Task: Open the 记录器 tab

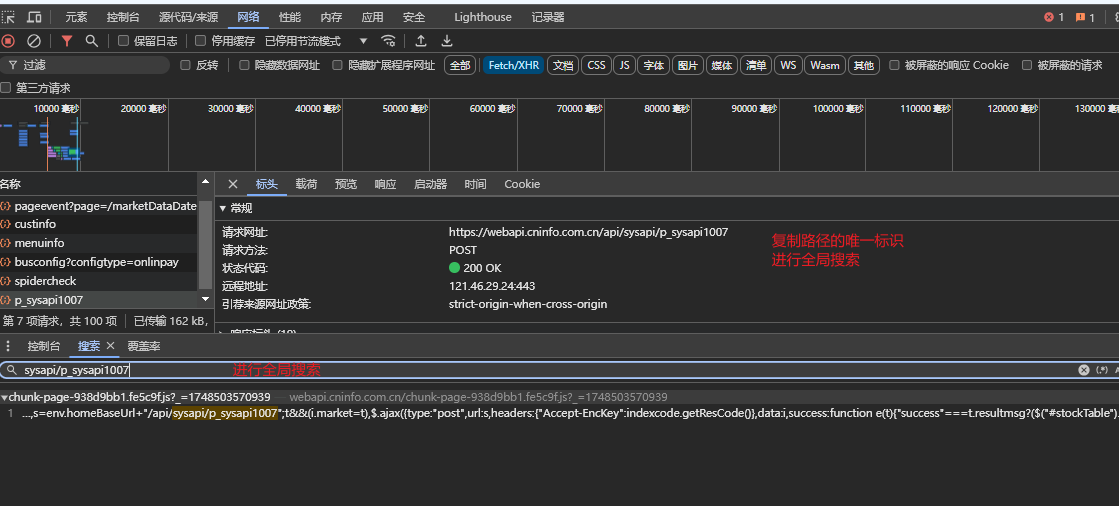Action: [548, 17]
